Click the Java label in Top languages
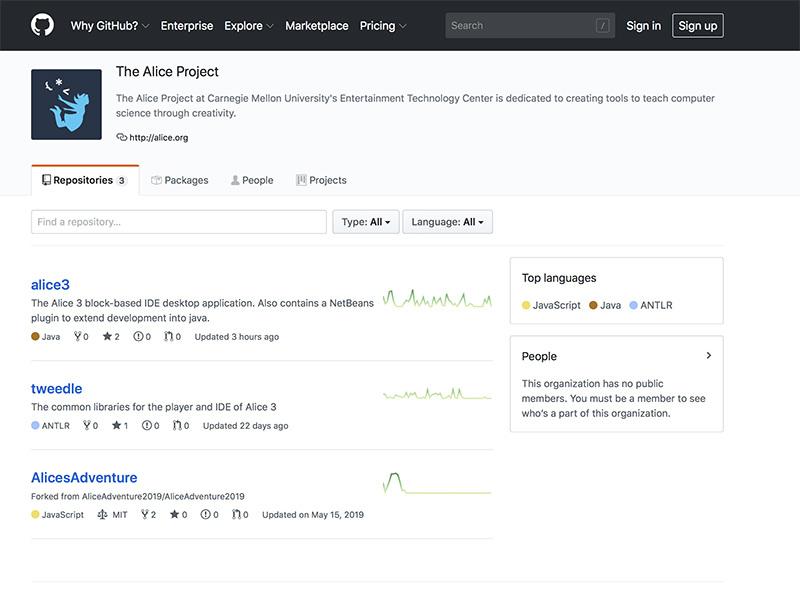This screenshot has height=600, width=800. pyautogui.click(x=610, y=305)
